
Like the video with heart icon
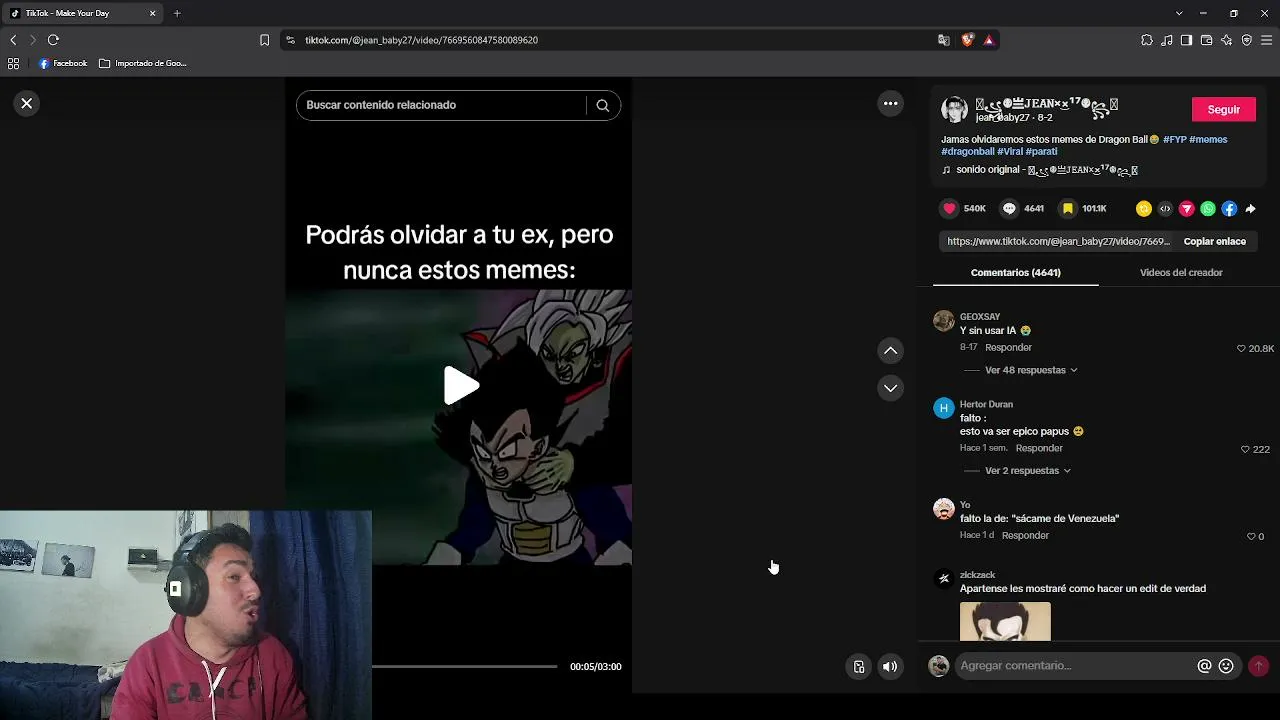[x=949, y=208]
